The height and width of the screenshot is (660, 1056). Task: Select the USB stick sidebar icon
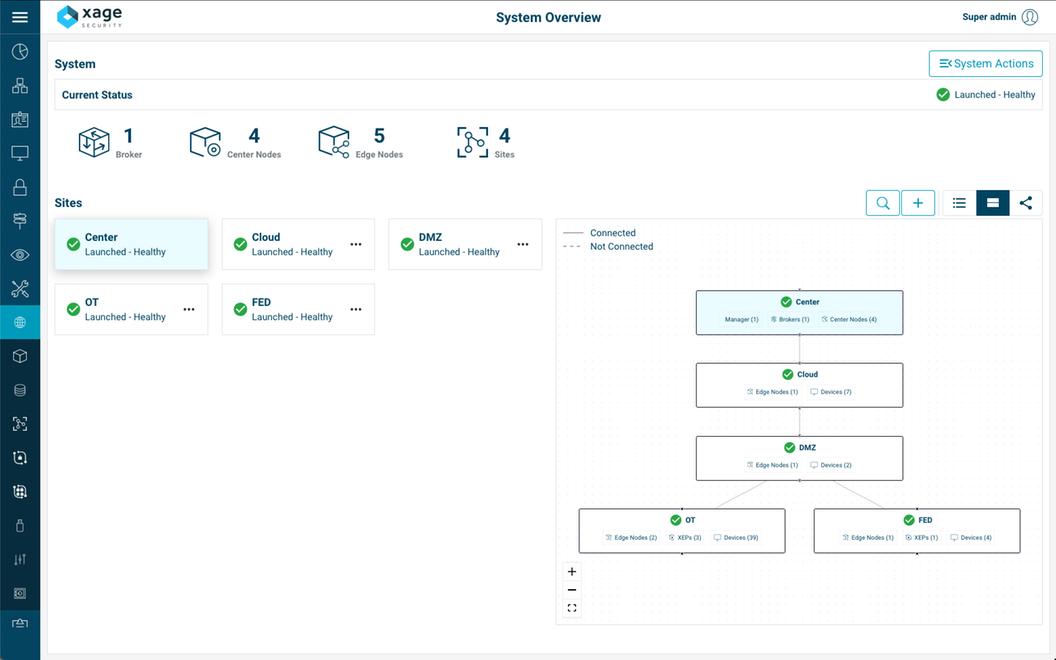[x=20, y=525]
